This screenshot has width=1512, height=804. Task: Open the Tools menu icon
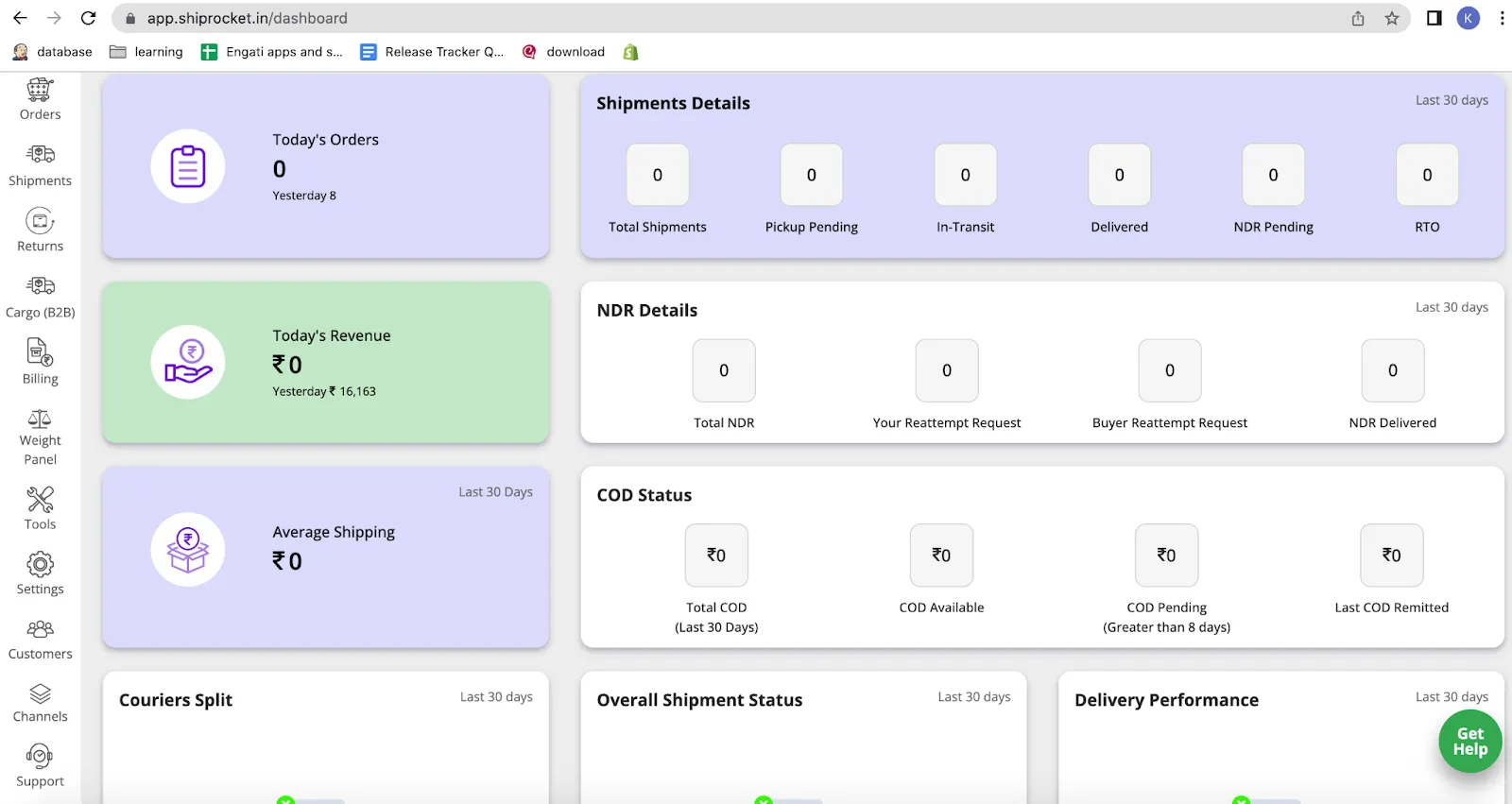pyautogui.click(x=40, y=500)
